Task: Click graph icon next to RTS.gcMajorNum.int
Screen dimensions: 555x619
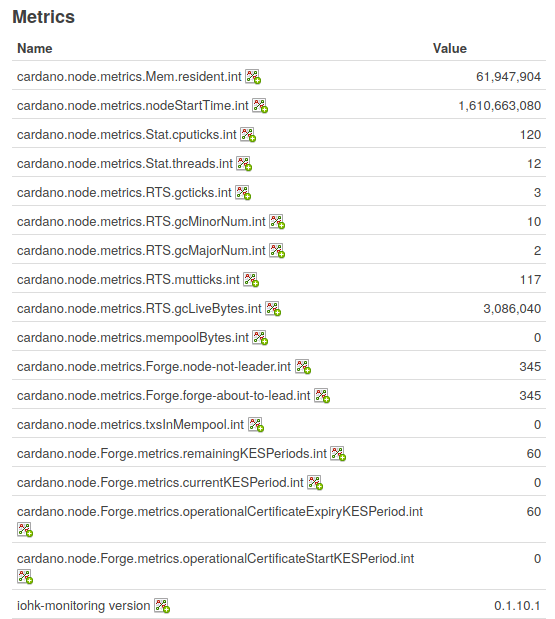Action: pos(277,251)
